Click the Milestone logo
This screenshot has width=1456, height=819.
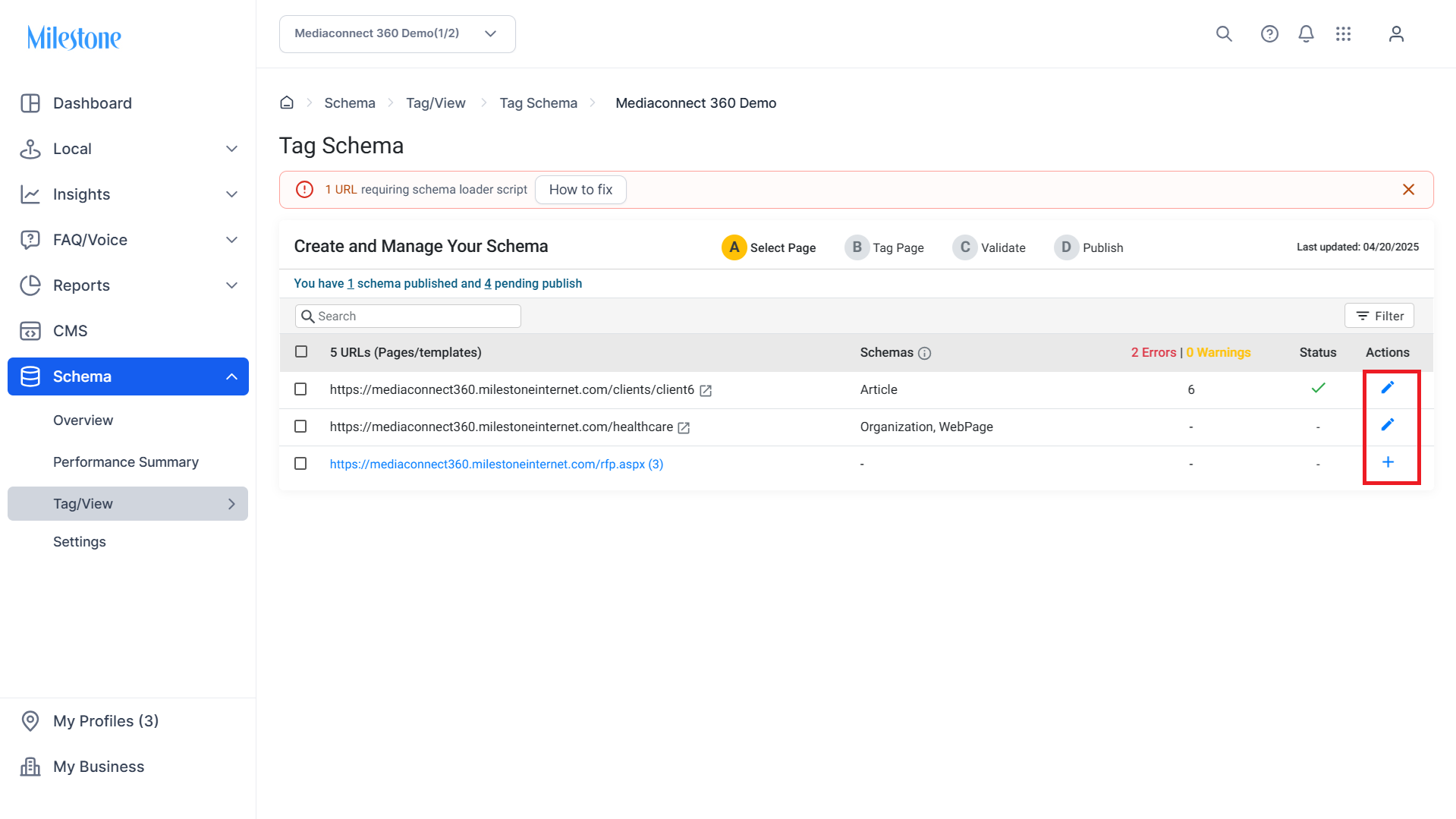pos(74,37)
